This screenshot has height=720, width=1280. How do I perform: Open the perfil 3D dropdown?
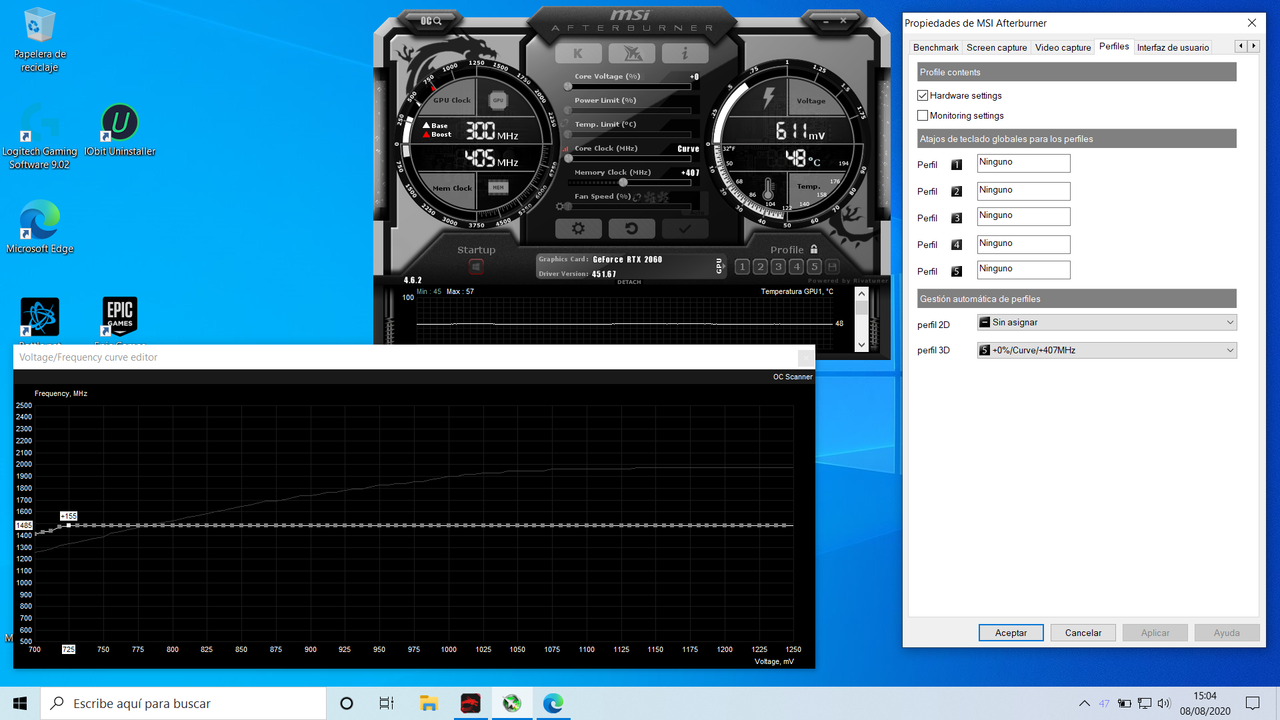[1107, 350]
